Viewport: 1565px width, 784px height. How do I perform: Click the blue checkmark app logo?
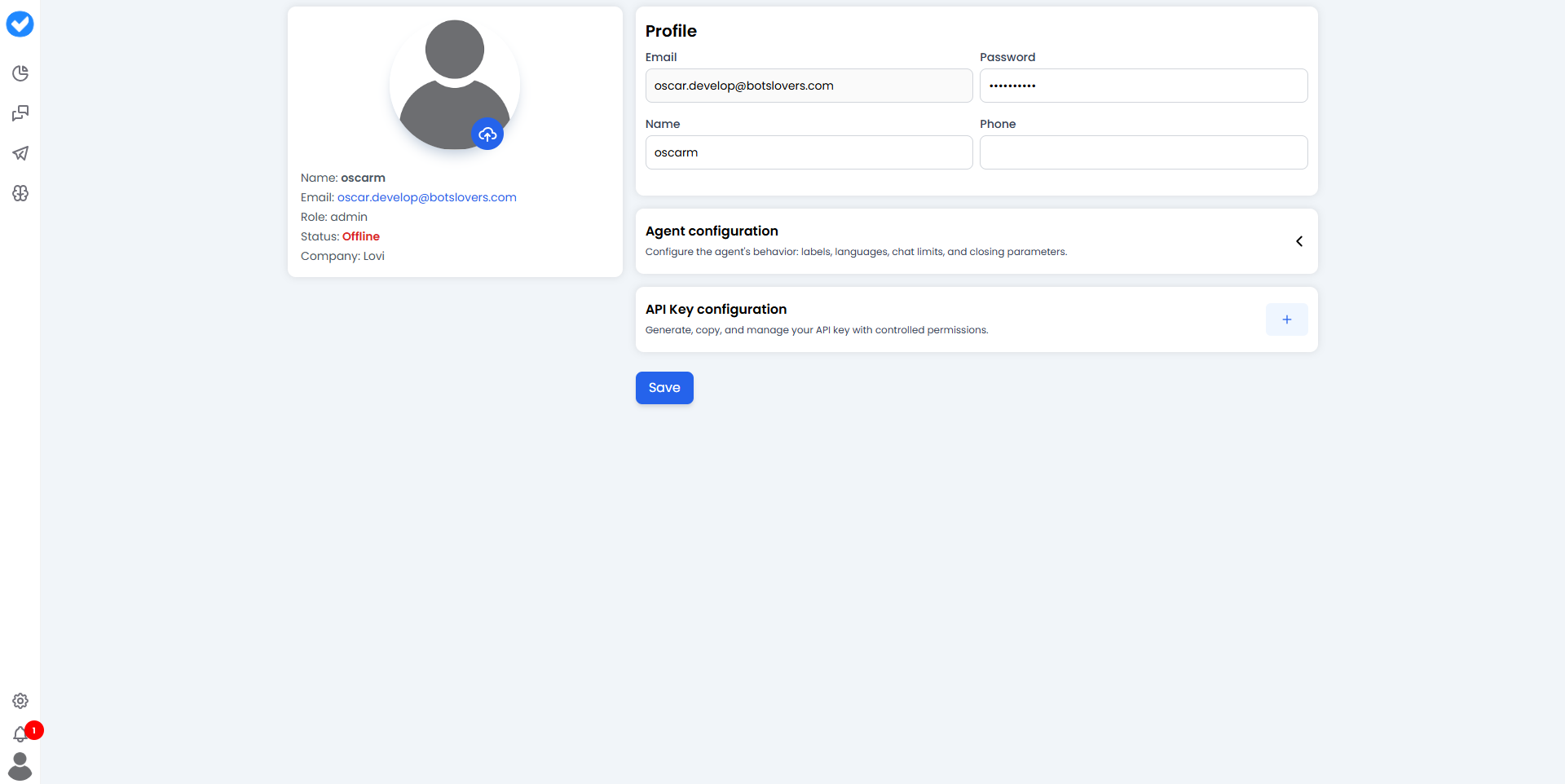click(20, 24)
